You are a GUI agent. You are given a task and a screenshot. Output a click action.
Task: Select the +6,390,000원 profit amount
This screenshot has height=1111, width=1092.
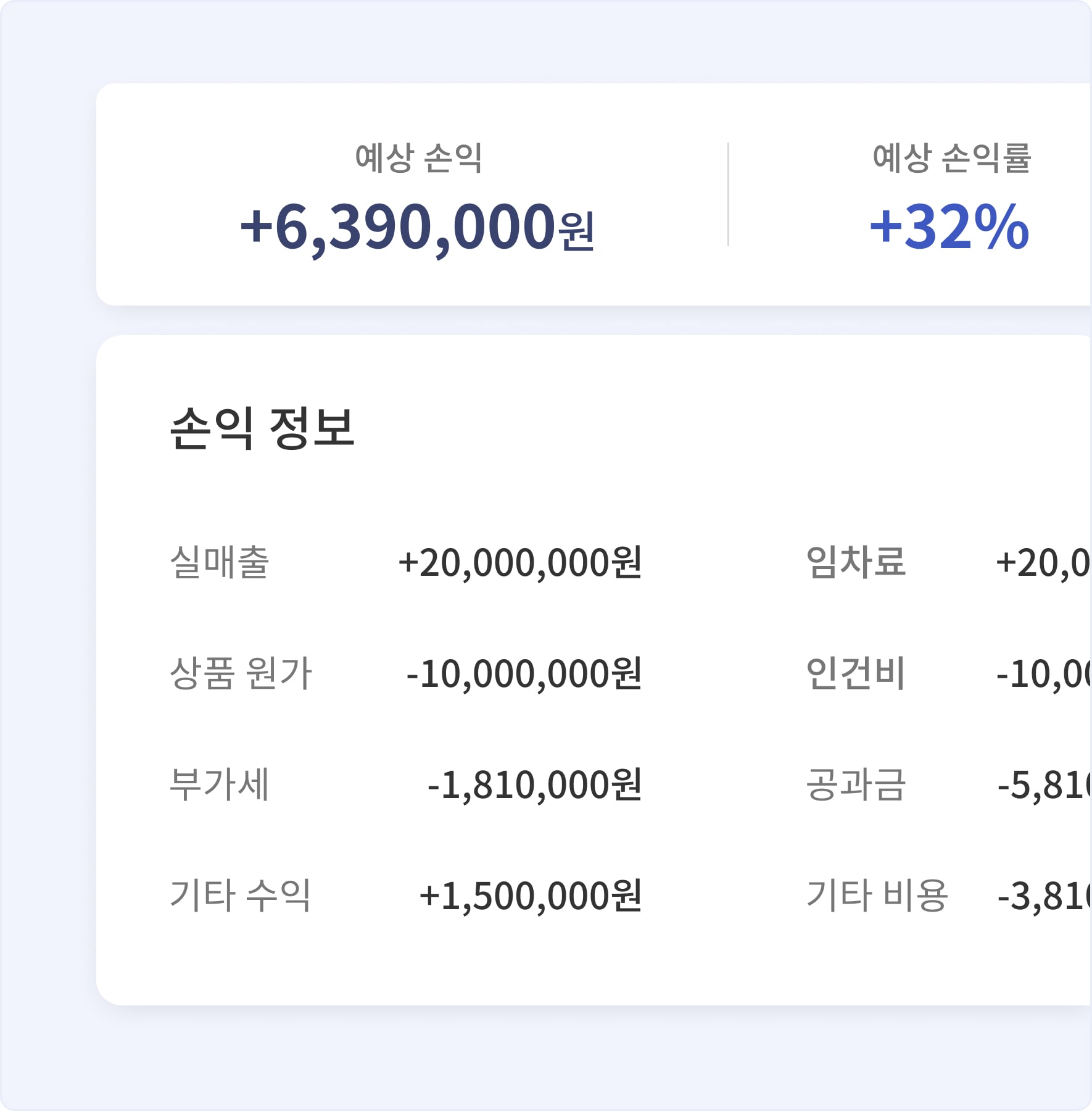pos(417,228)
